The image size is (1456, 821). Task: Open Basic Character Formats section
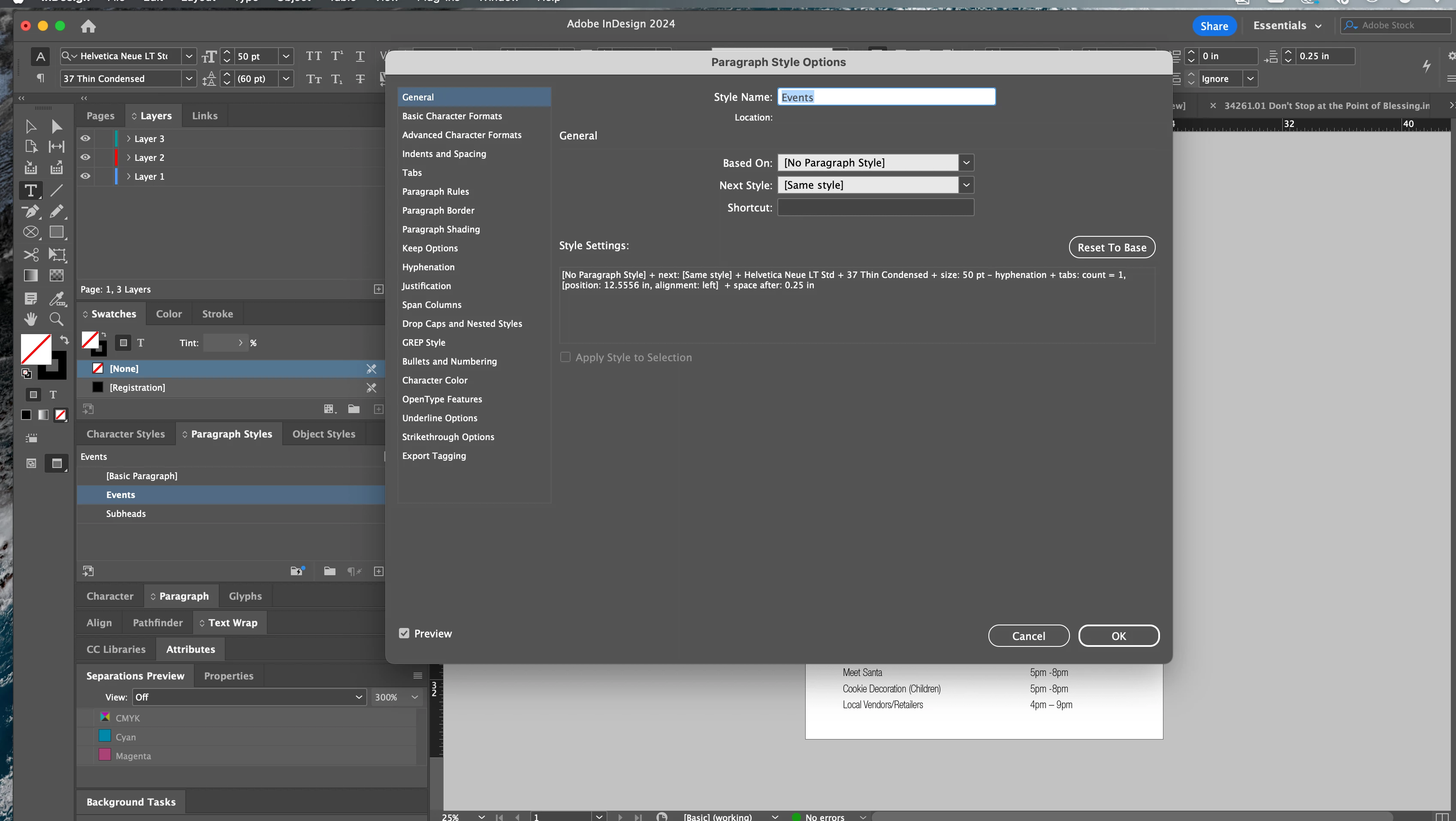coord(452,116)
